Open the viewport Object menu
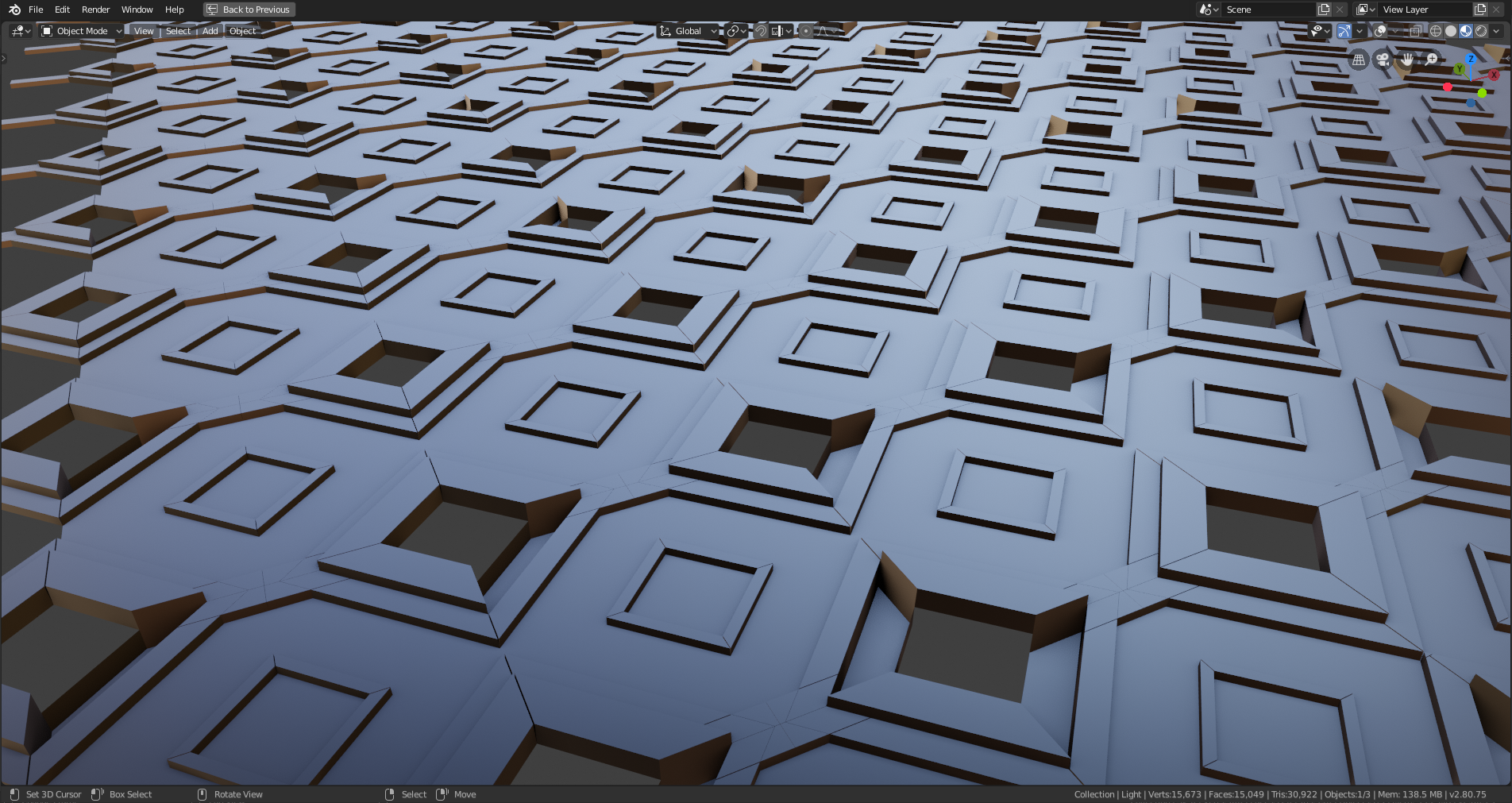Viewport: 1512px width, 803px height. (x=242, y=31)
